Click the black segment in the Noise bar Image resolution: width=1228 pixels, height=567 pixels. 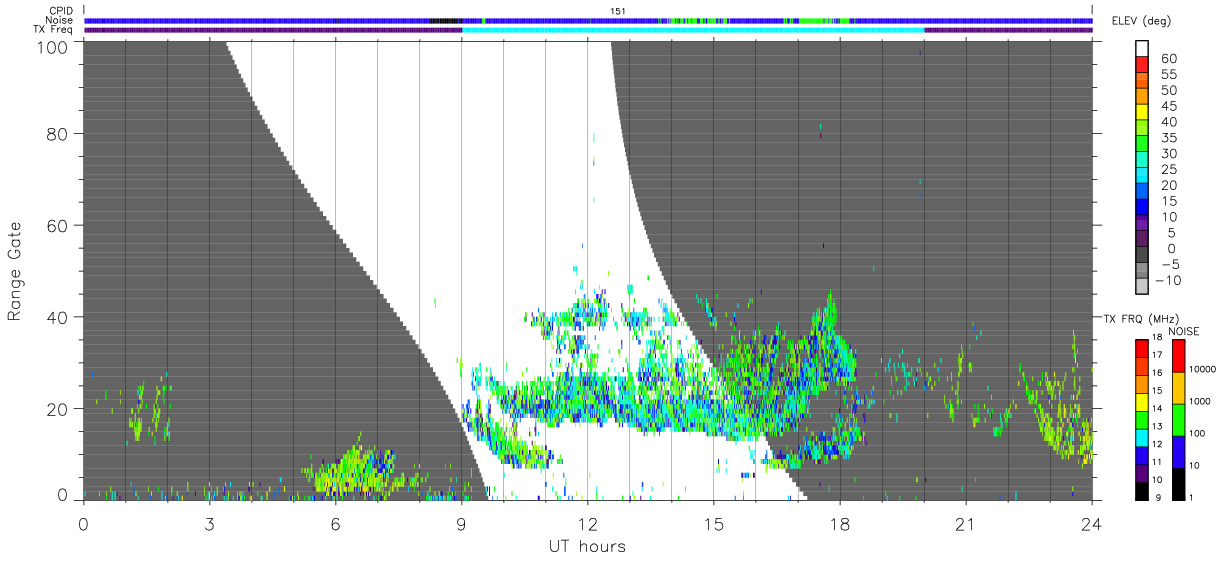[445, 20]
